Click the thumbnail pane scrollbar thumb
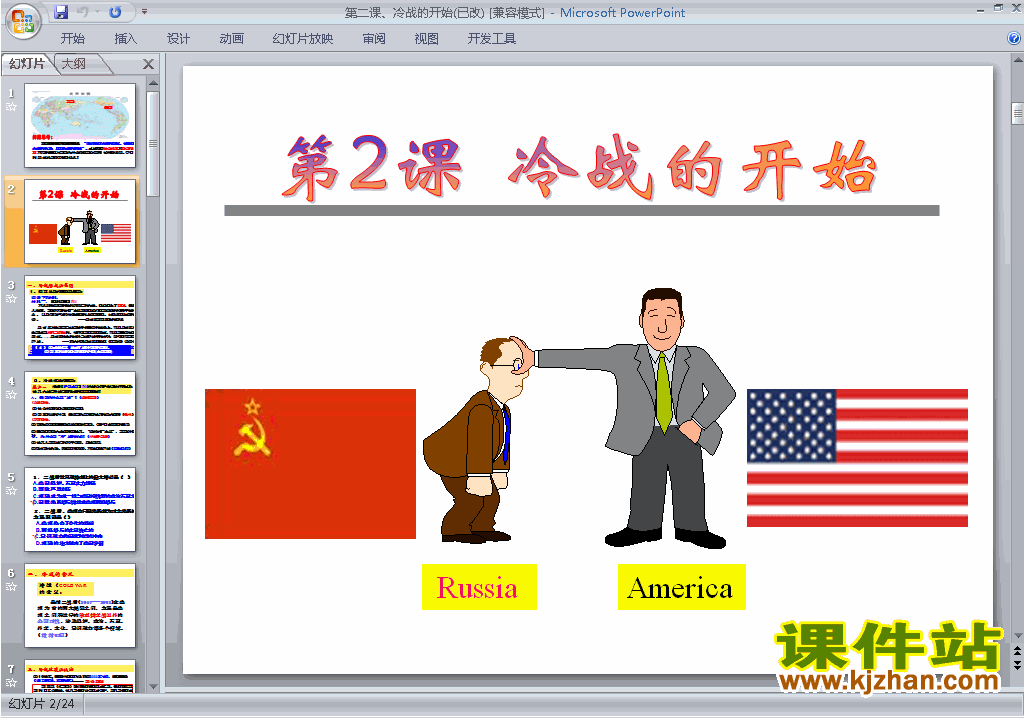 click(153, 144)
